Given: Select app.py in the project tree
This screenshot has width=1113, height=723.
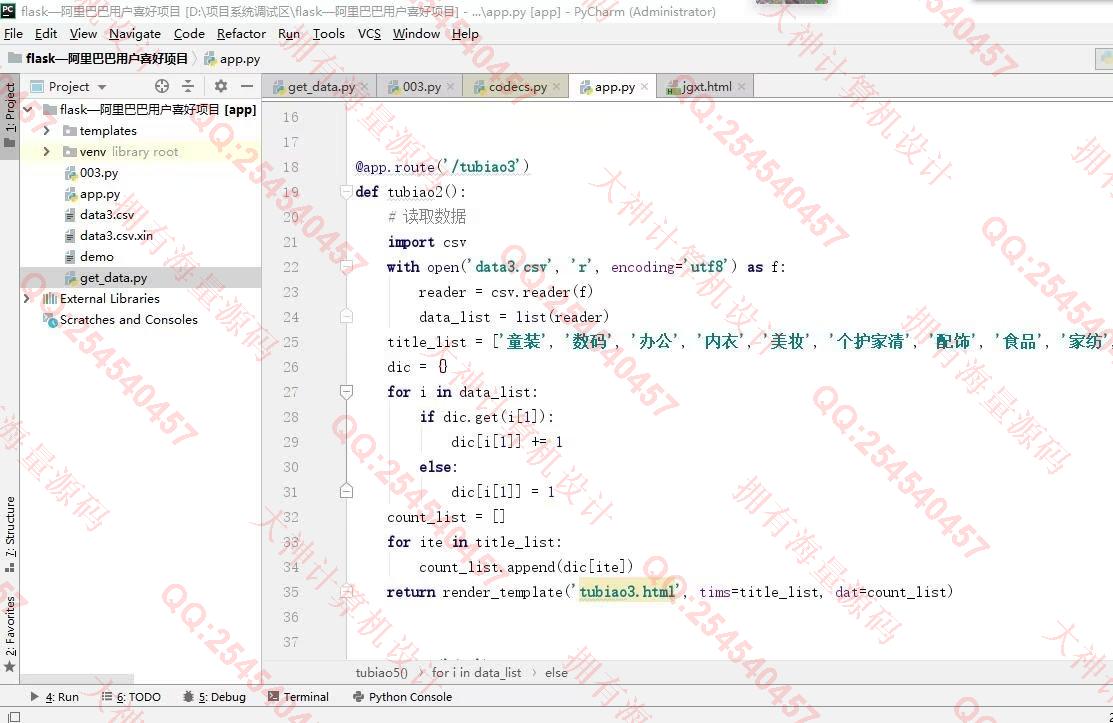Looking at the screenshot, I should point(100,194).
